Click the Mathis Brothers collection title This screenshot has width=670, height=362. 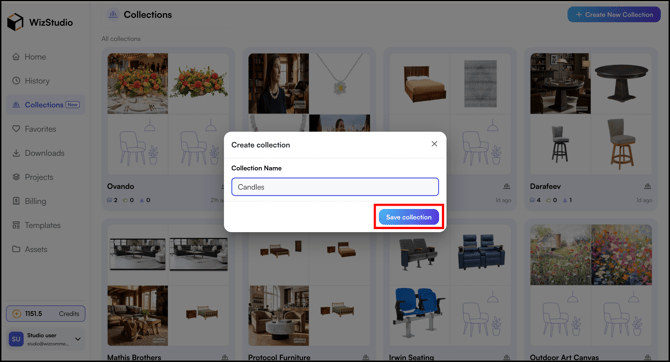pyautogui.click(x=134, y=357)
